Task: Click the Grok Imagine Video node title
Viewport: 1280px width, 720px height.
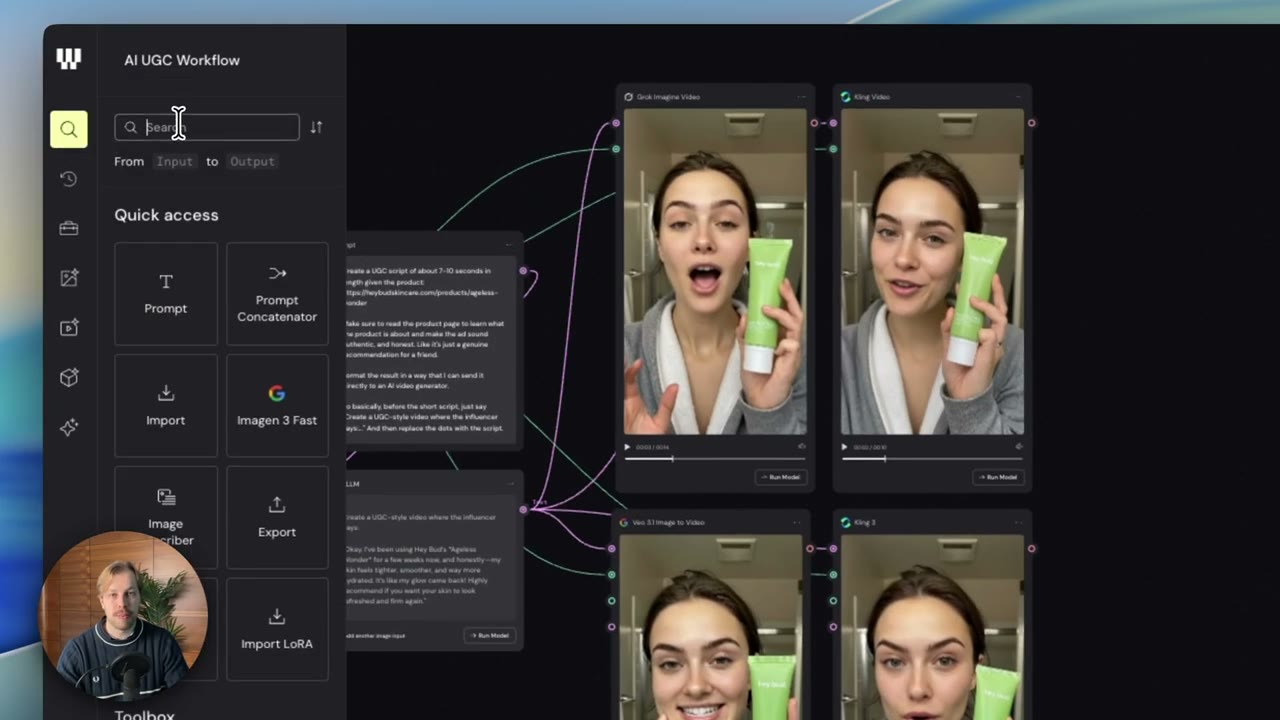Action: [x=668, y=97]
